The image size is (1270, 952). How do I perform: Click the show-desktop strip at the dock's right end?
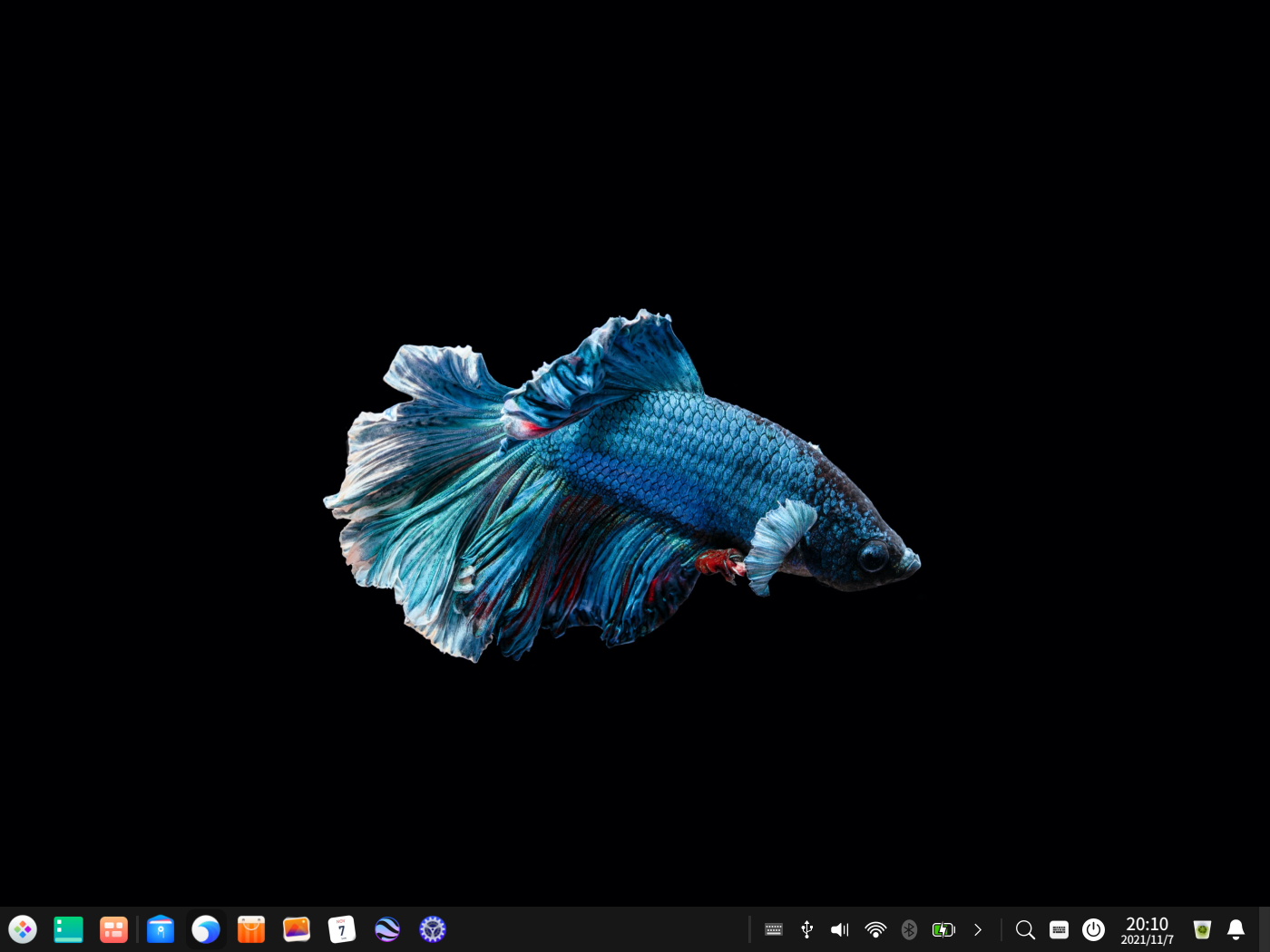tap(1265, 929)
